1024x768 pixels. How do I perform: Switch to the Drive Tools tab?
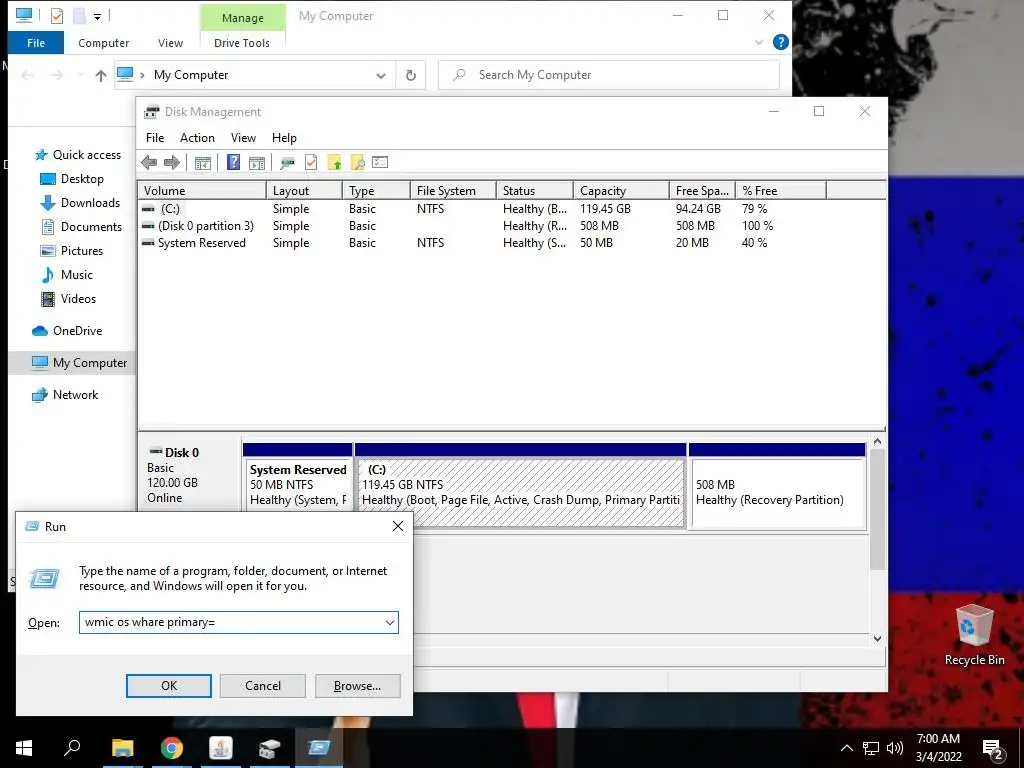(x=242, y=43)
